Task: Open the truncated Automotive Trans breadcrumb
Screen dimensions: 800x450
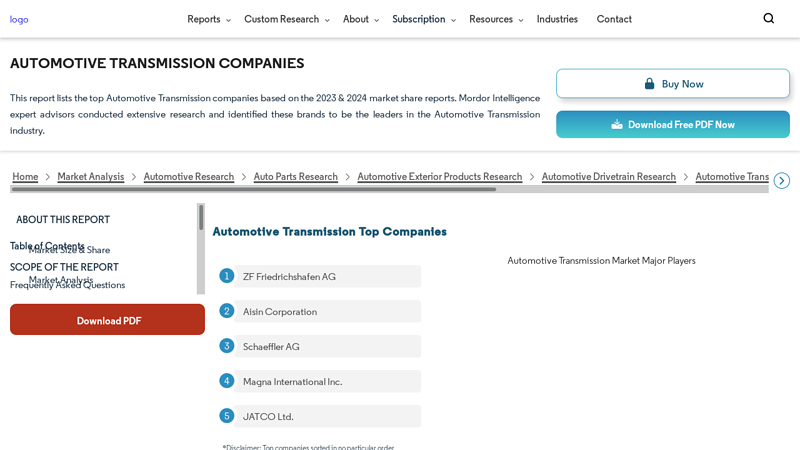Action: point(732,177)
